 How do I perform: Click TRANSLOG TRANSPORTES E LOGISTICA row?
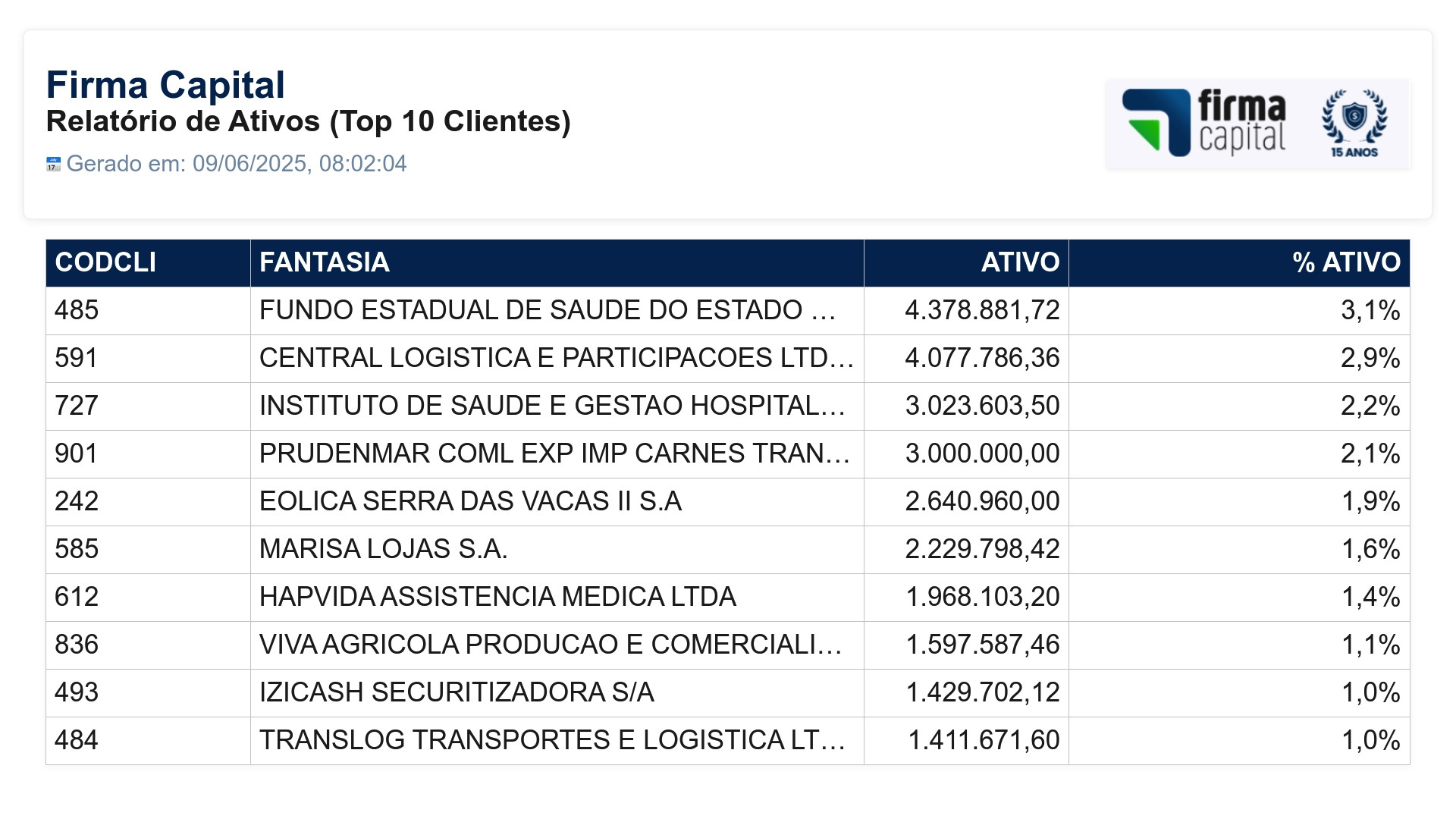coord(728,740)
